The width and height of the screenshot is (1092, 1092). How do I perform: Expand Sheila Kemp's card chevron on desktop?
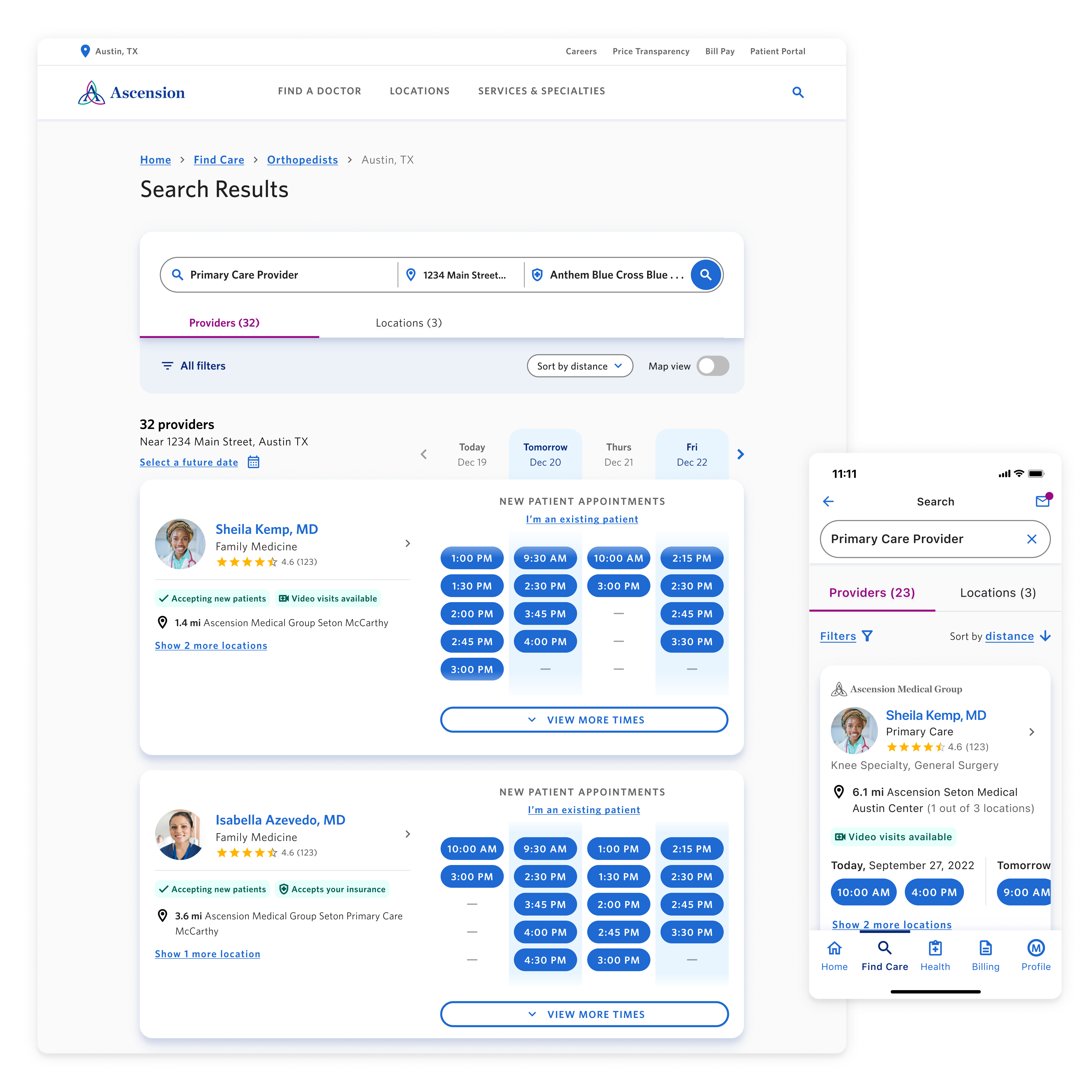pyautogui.click(x=408, y=544)
